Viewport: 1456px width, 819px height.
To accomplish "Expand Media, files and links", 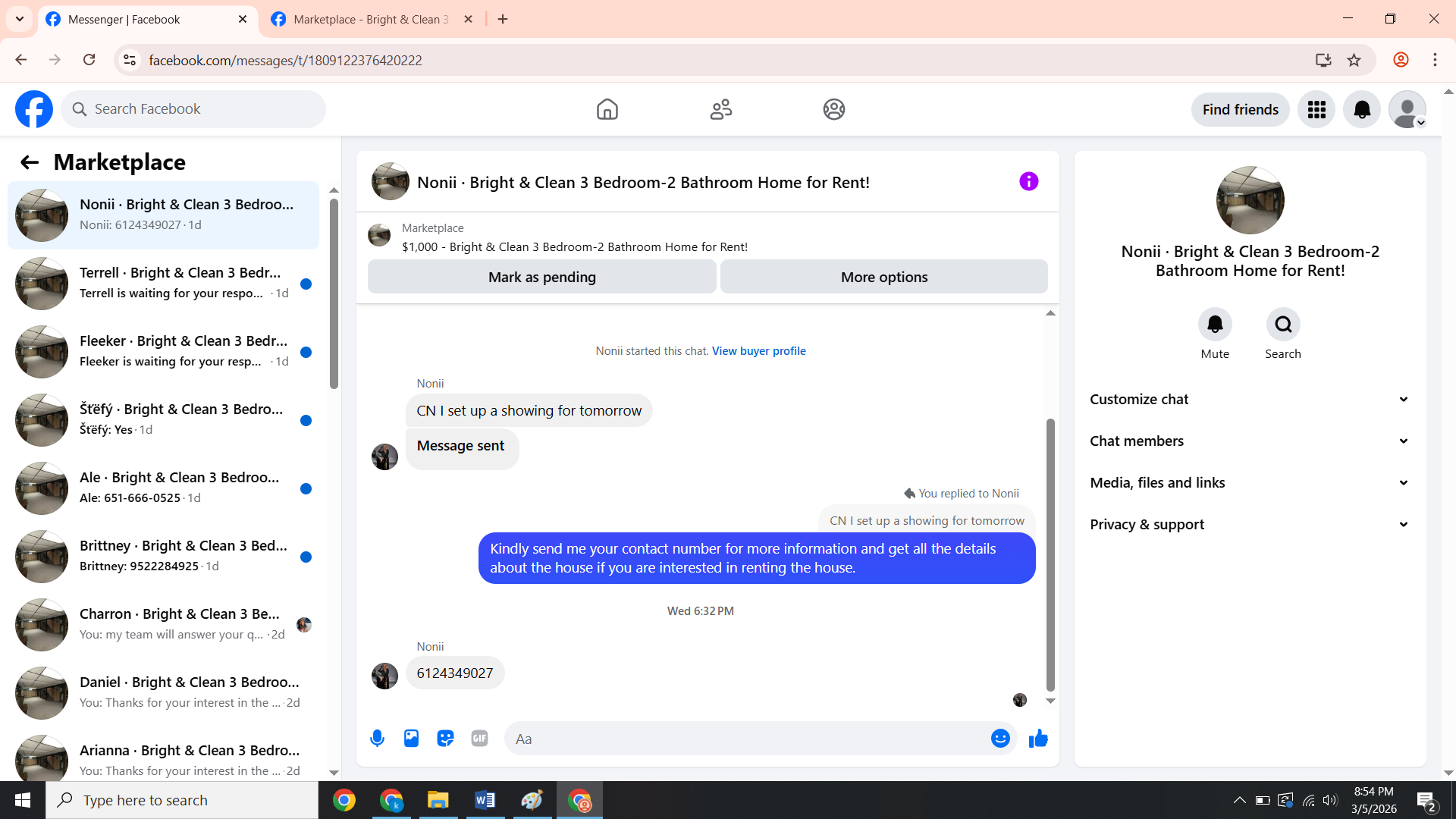I will 1249,483.
